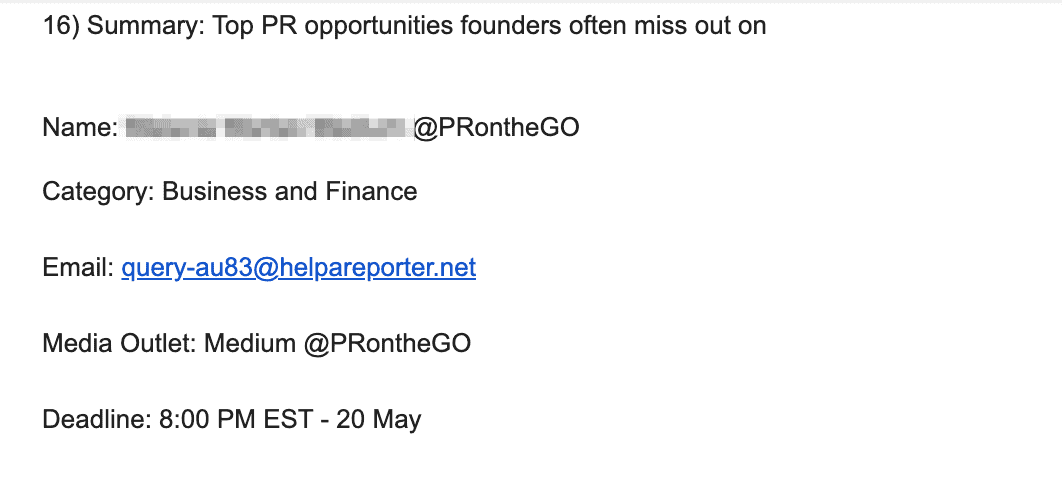The height and width of the screenshot is (502, 1062).
Task: Click the "Email:" label
Action: pos(79,268)
